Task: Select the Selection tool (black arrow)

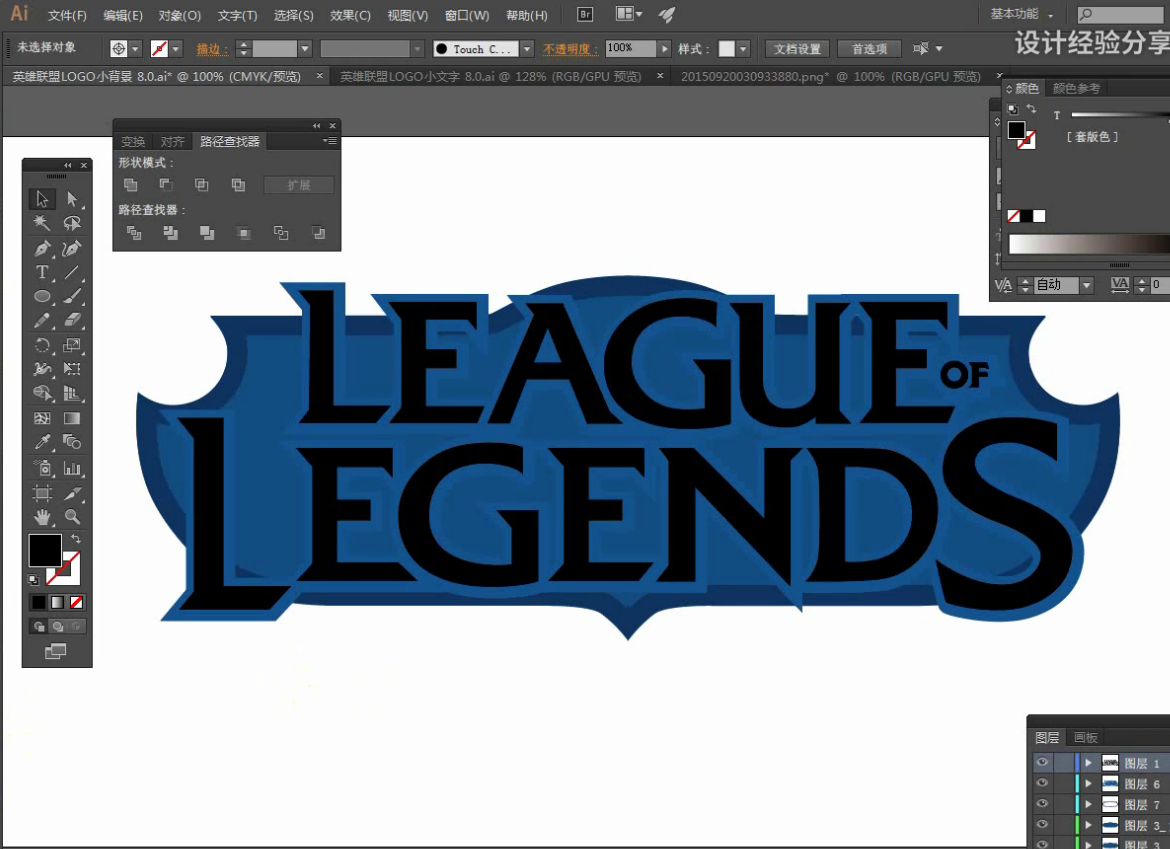Action: [42, 198]
